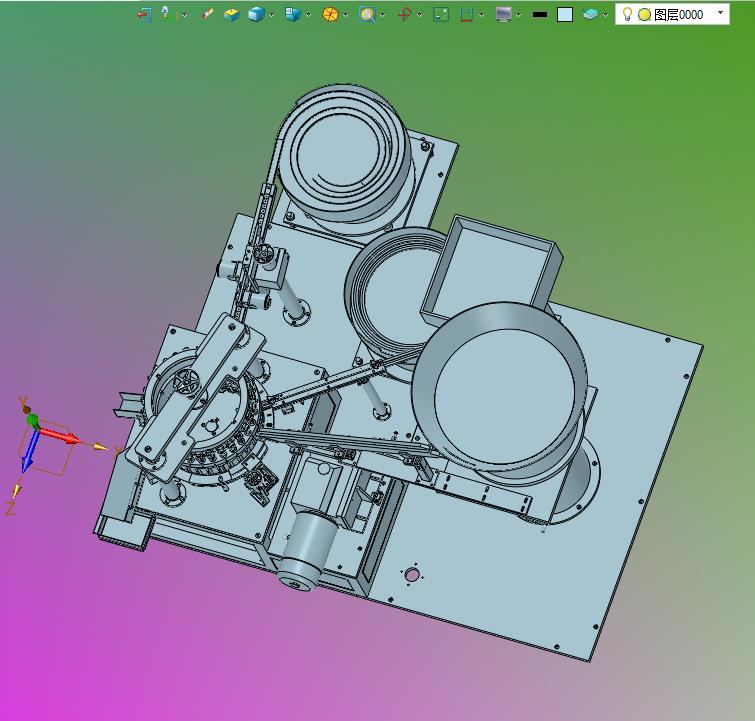Select the brush attribute tool icon

208,14
